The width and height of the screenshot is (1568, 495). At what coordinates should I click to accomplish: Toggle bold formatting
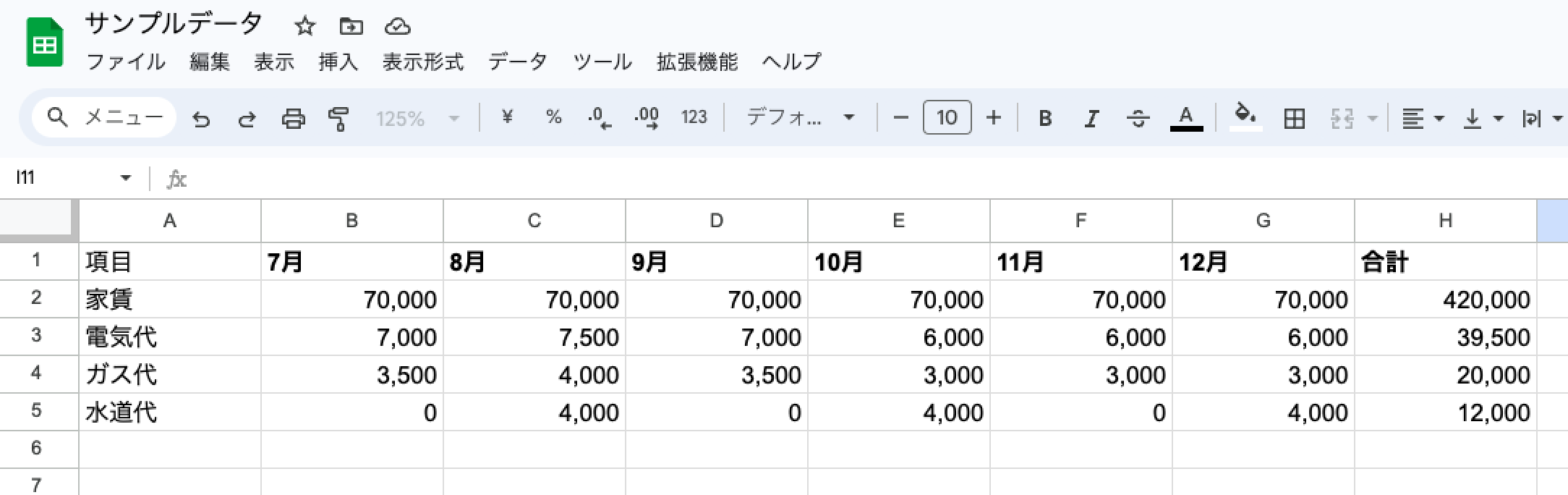click(1045, 118)
